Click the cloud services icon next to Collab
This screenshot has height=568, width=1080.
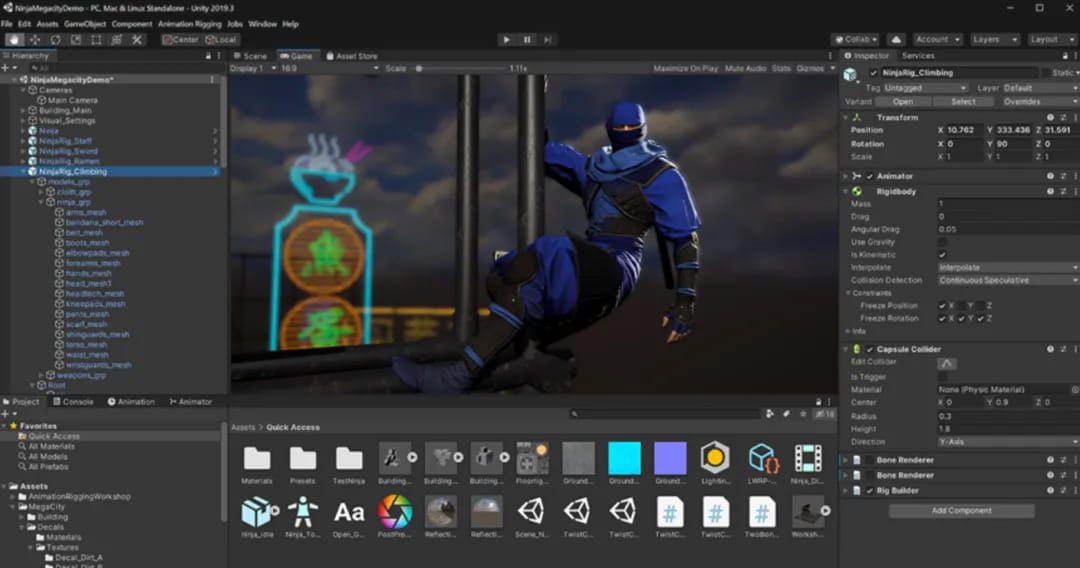tap(896, 39)
